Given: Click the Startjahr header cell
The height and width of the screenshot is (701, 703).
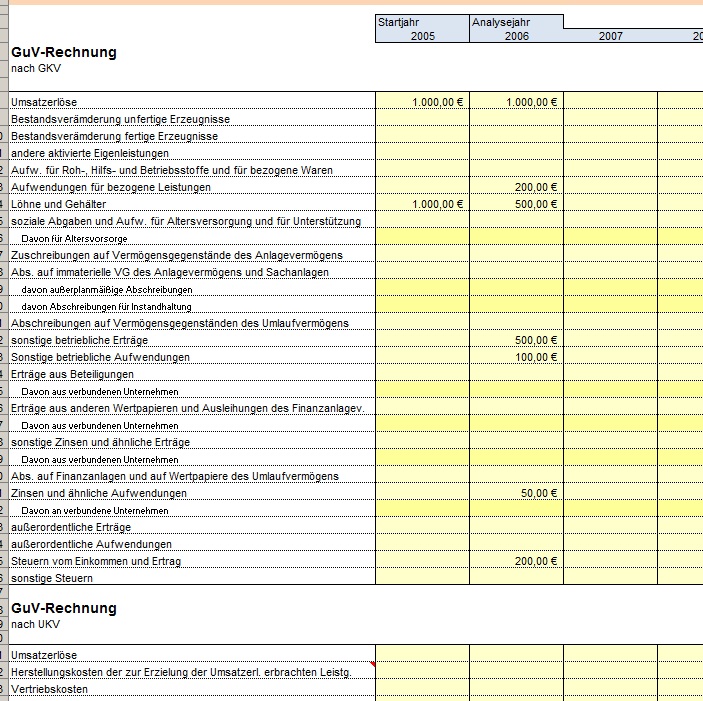Looking at the screenshot, I should (x=422, y=21).
